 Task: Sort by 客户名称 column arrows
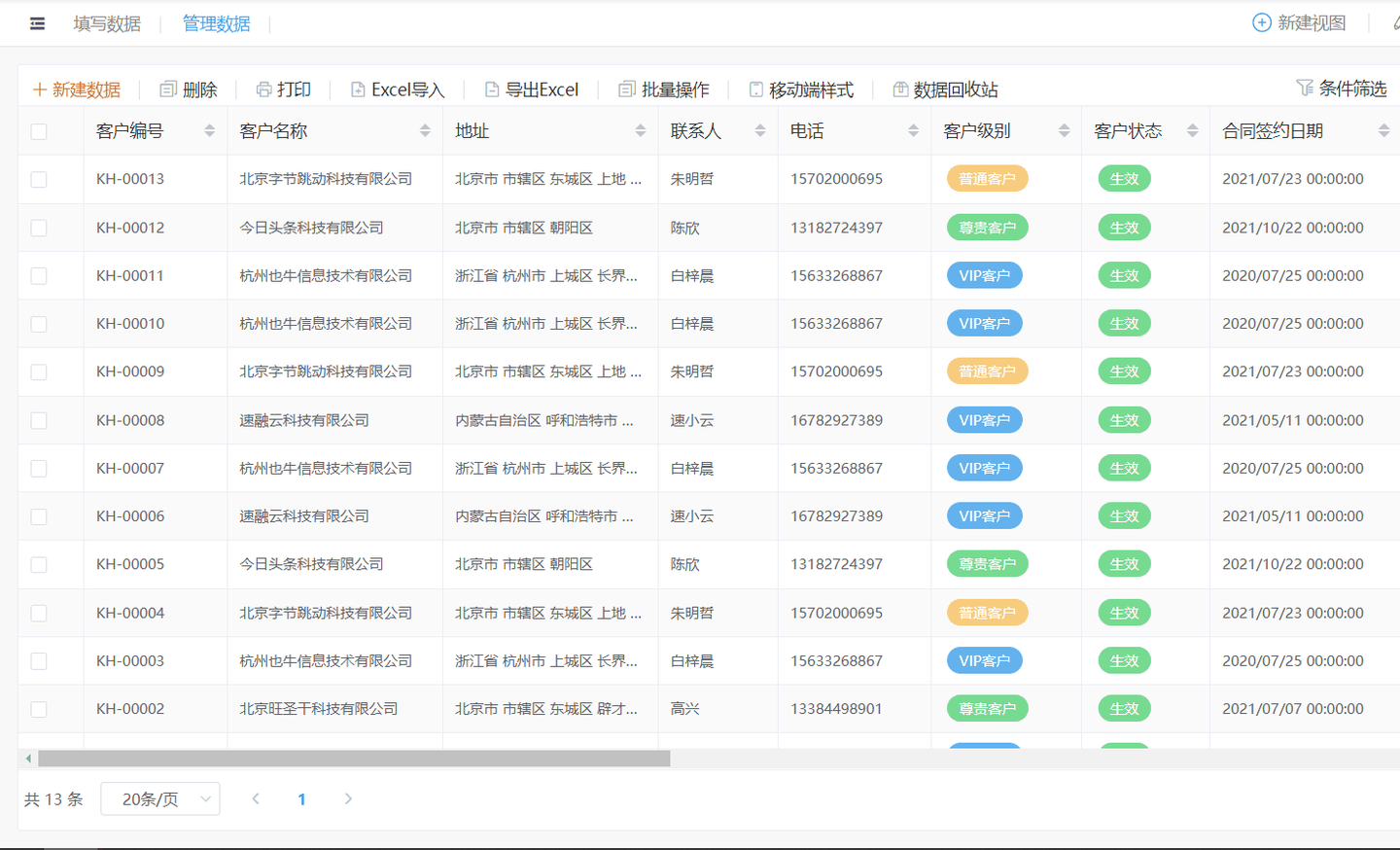click(x=425, y=130)
